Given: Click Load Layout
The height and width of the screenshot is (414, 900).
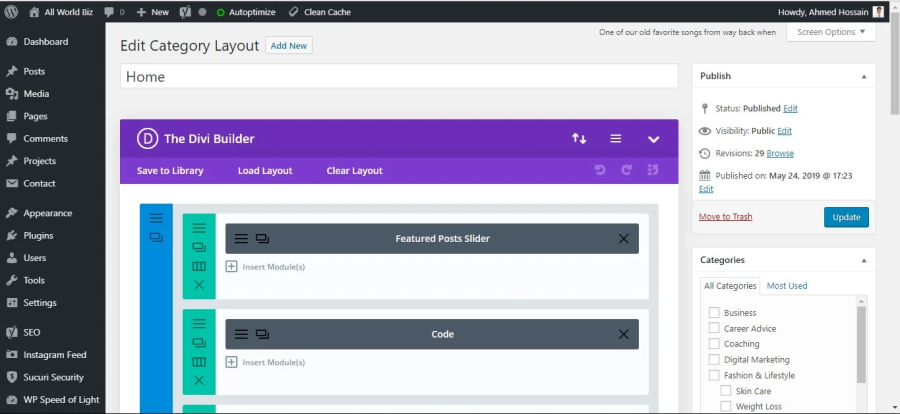Looking at the screenshot, I should point(265,171).
